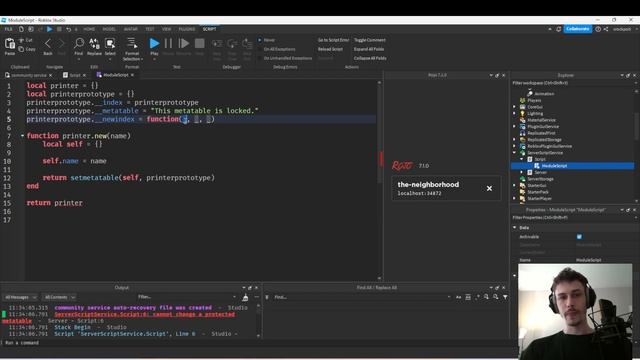The width and height of the screenshot is (640, 360).
Task: Click the Format Selection icon
Action: [131, 43]
